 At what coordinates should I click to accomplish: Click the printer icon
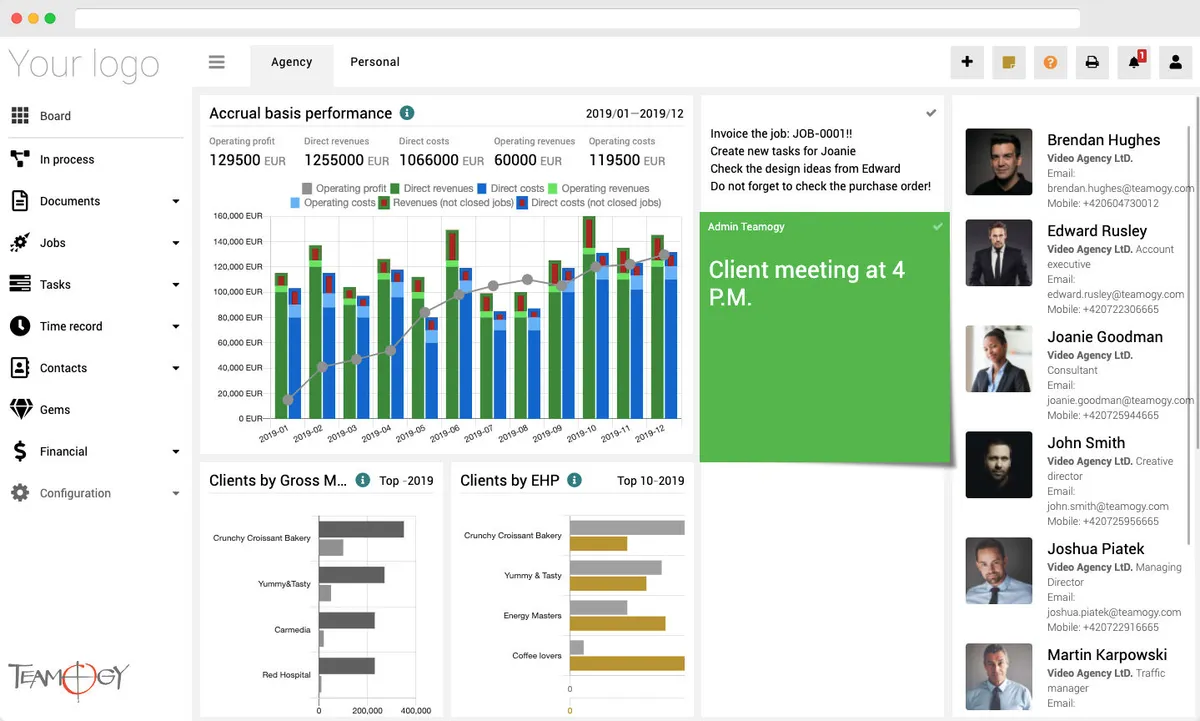[1092, 62]
